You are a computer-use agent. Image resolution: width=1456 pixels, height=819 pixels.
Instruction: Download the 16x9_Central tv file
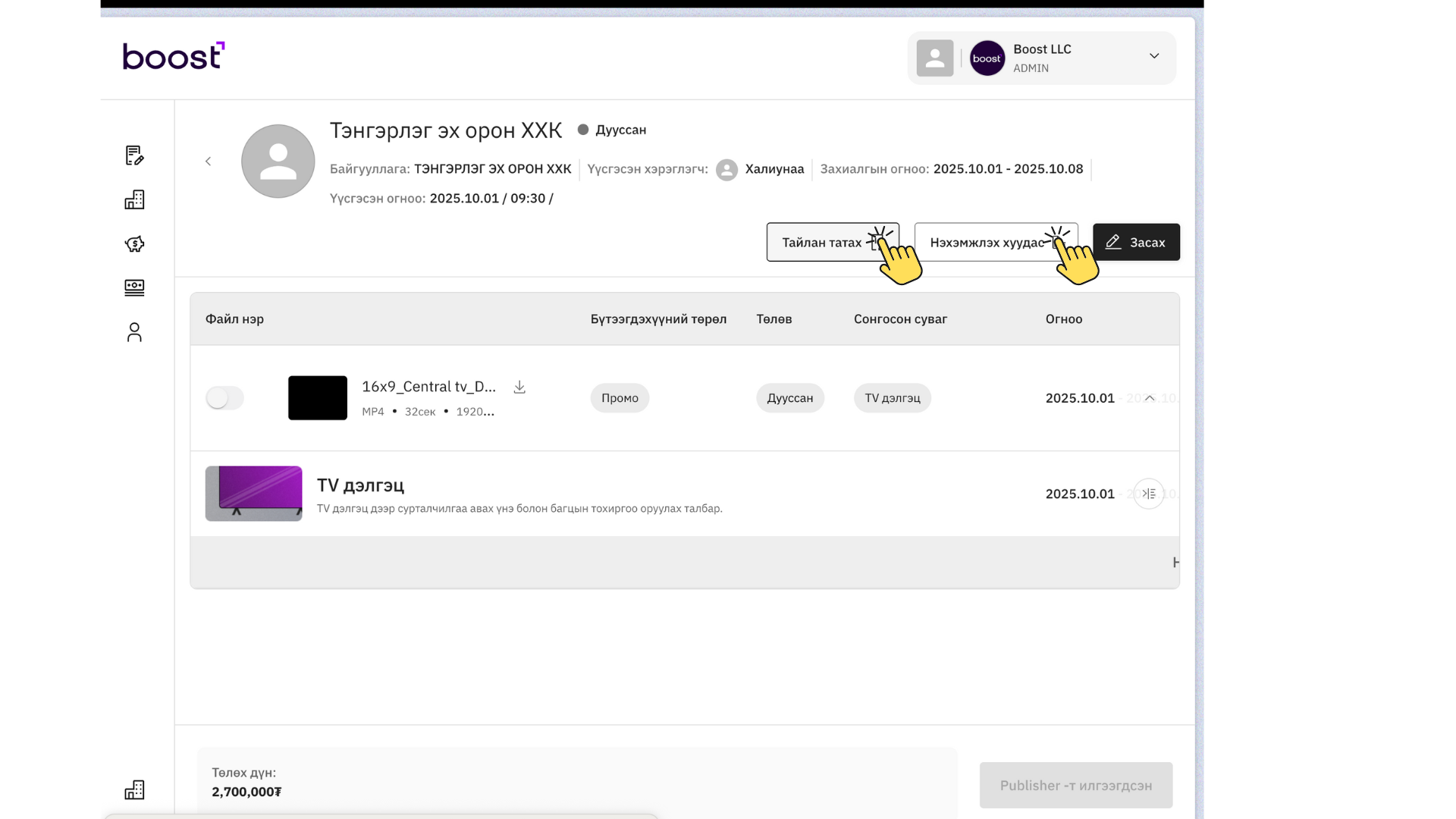(519, 387)
